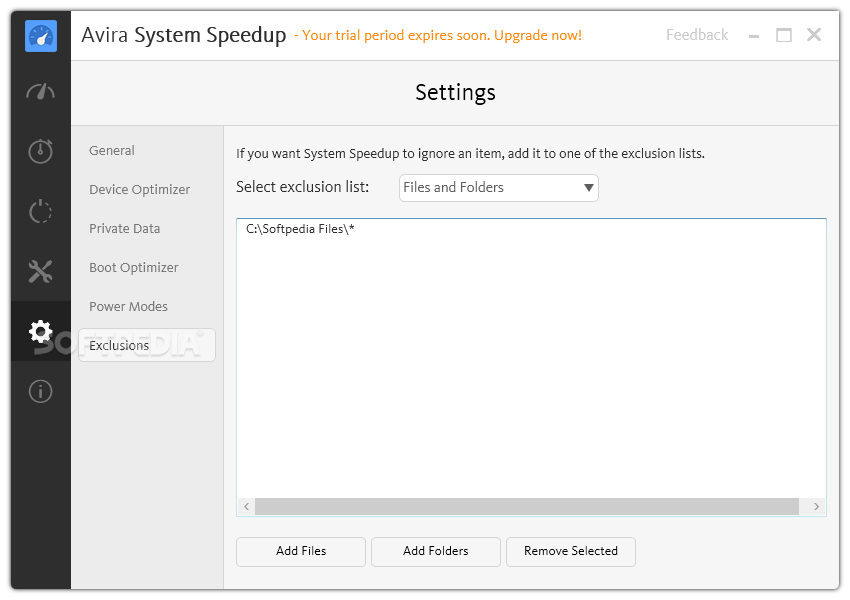Image resolution: width=850 pixels, height=600 pixels.
Task: Switch to the General settings tab
Action: pyautogui.click(x=112, y=151)
